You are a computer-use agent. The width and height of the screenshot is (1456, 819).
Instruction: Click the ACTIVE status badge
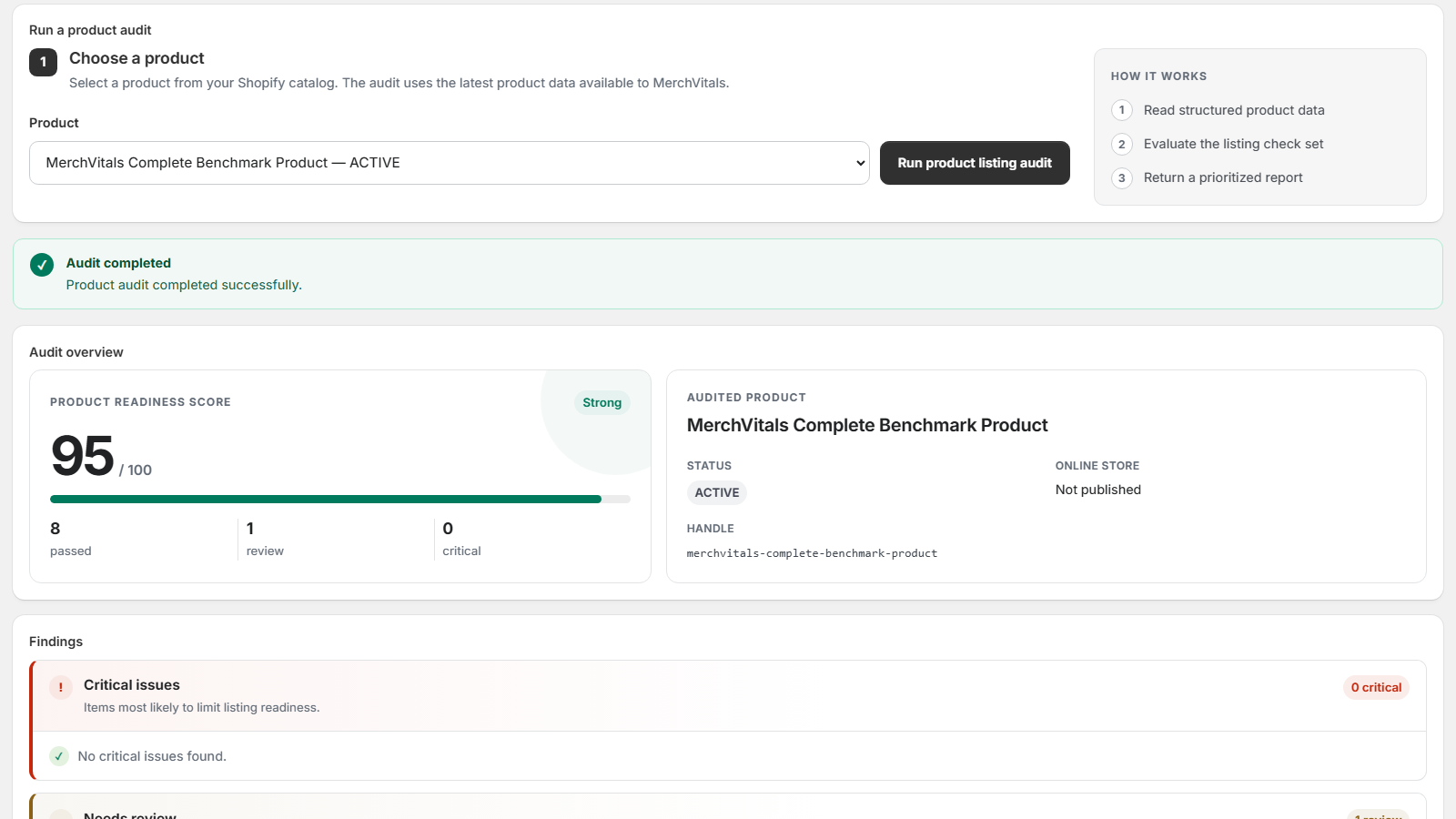[x=717, y=492]
